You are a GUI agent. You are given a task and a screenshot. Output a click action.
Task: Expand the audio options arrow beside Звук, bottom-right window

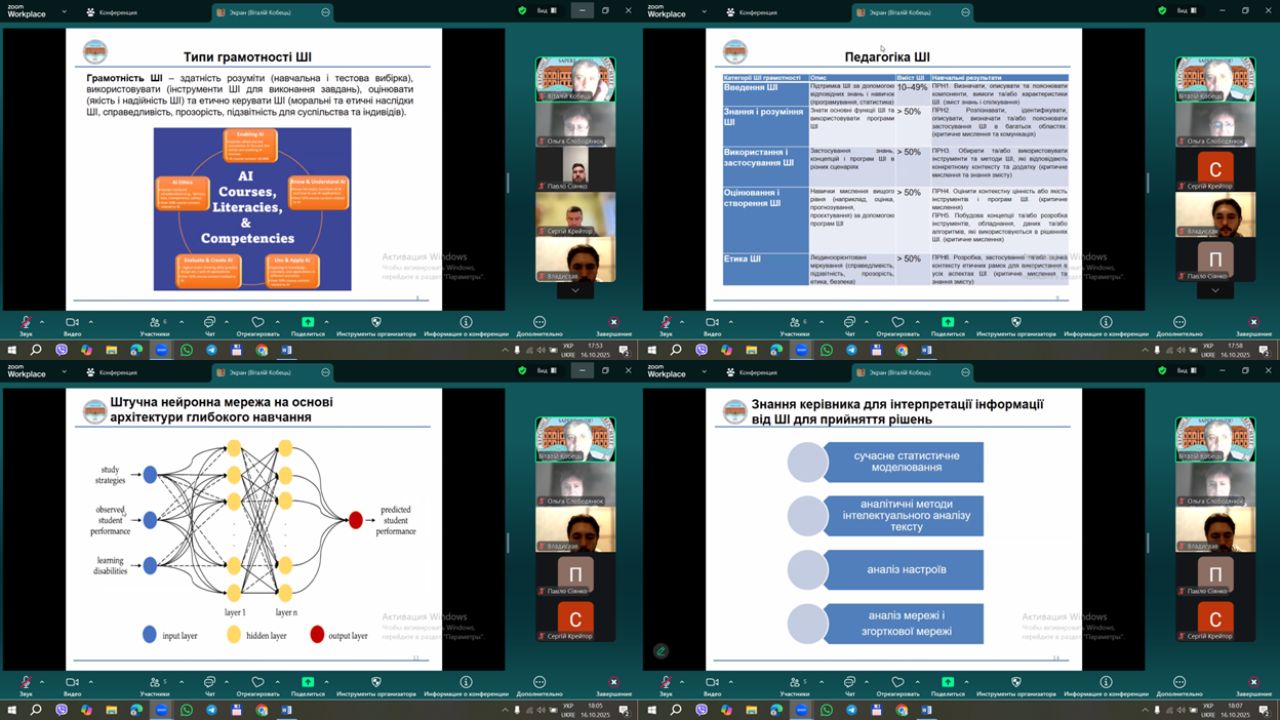coord(685,682)
